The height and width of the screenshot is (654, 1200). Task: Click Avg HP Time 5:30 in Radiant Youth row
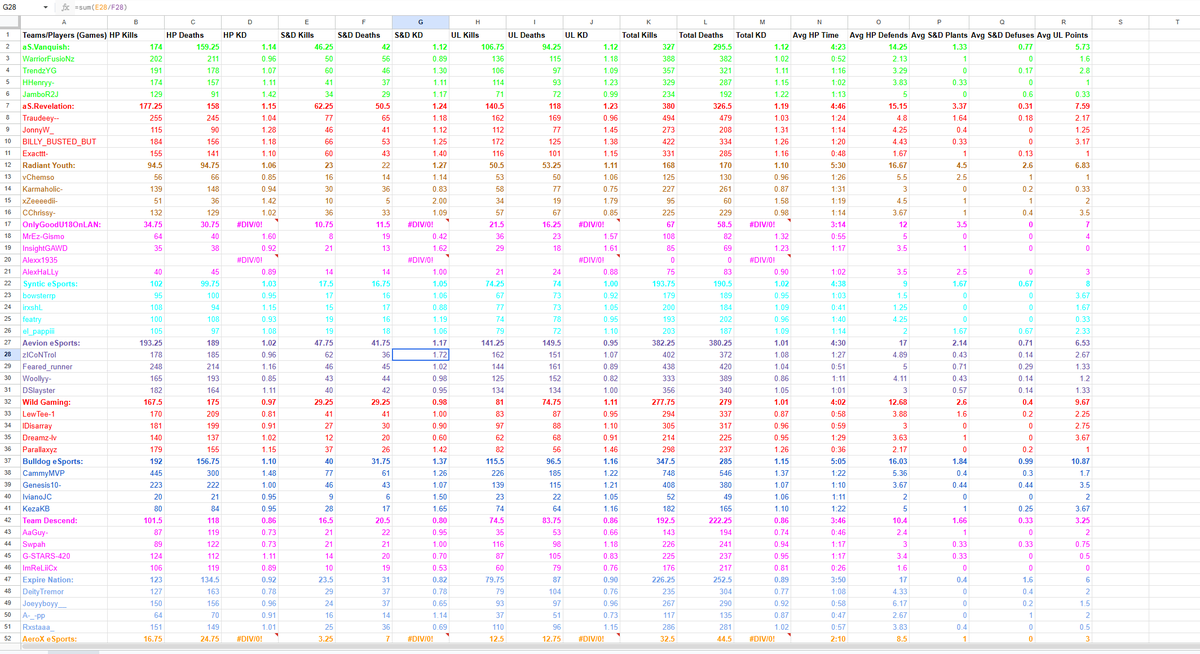818,165
